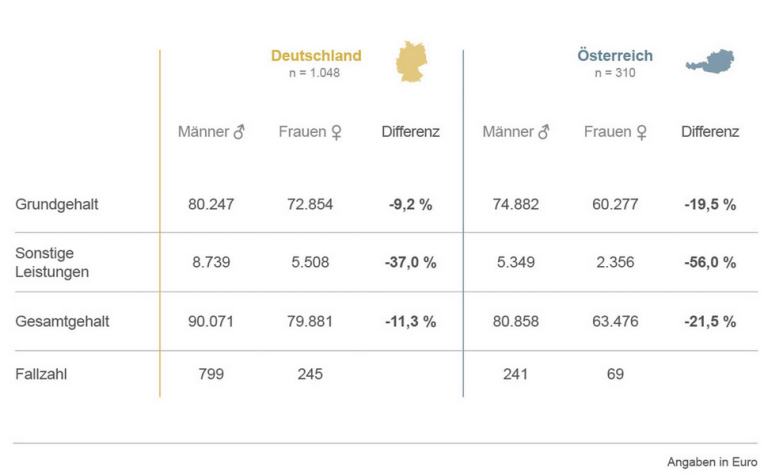Click the male symbol under Deutschland

pos(239,132)
